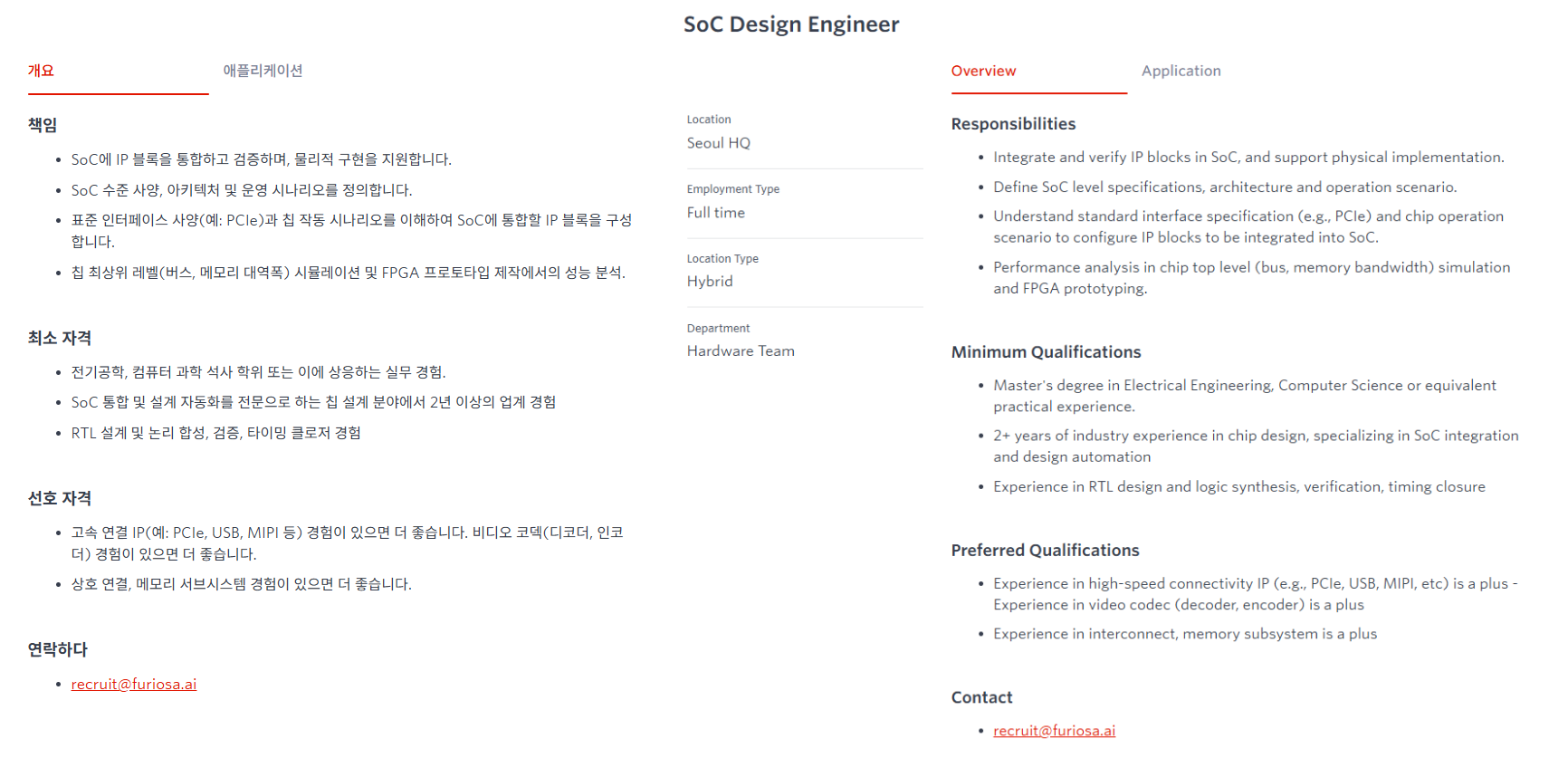Open the recruit@furiosa.ai link under Contact

[1054, 731]
